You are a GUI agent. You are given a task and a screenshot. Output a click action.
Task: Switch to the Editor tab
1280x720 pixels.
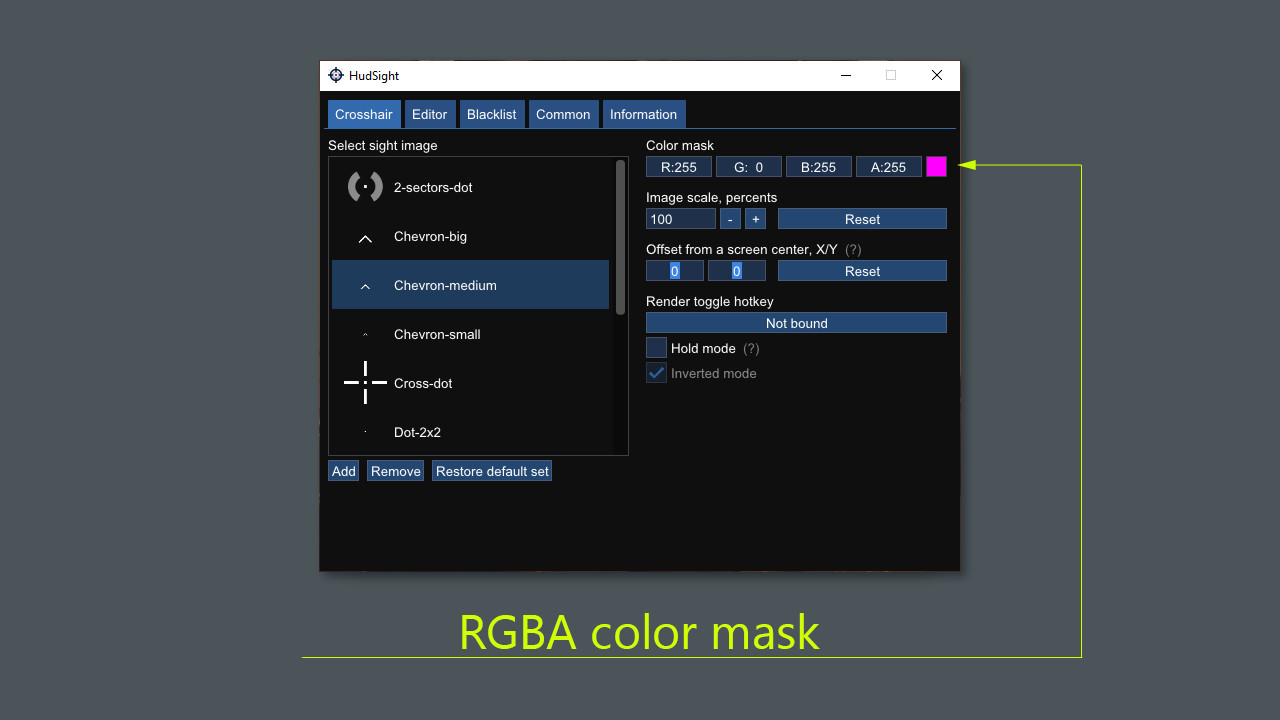point(429,114)
